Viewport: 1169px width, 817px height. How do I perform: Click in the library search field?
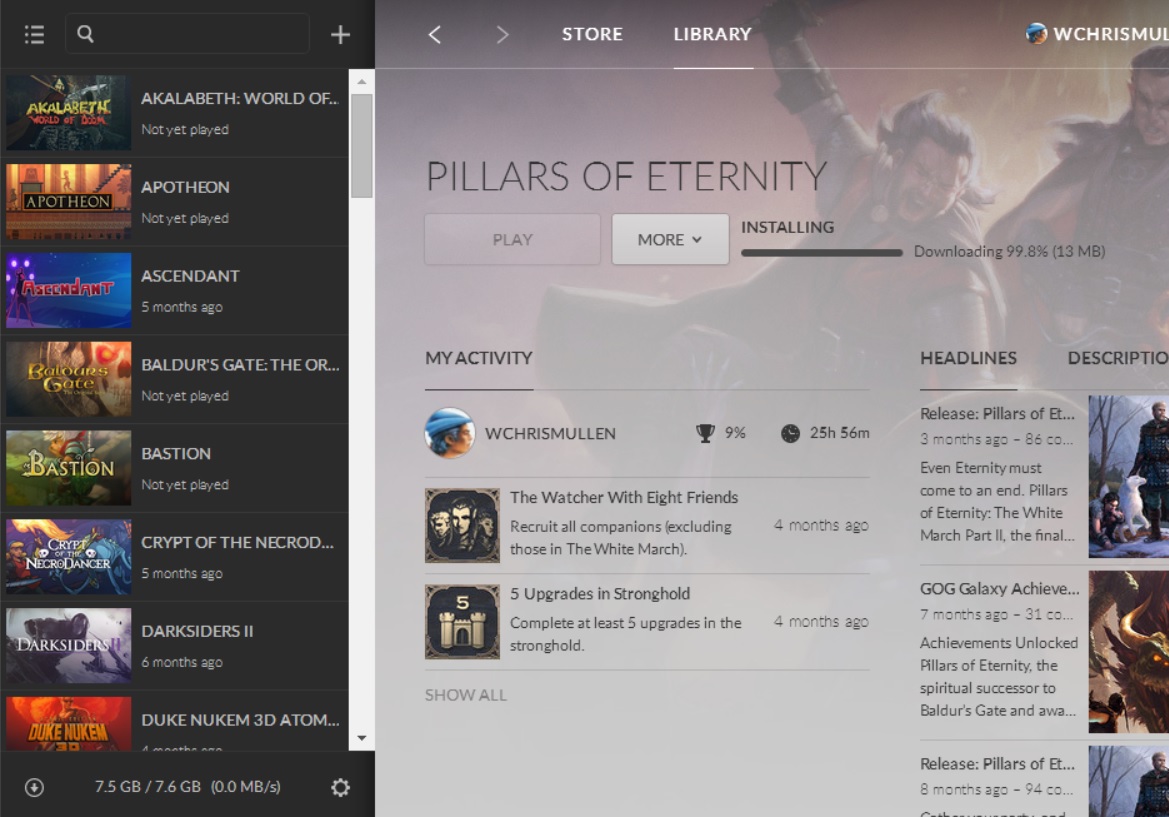[187, 34]
